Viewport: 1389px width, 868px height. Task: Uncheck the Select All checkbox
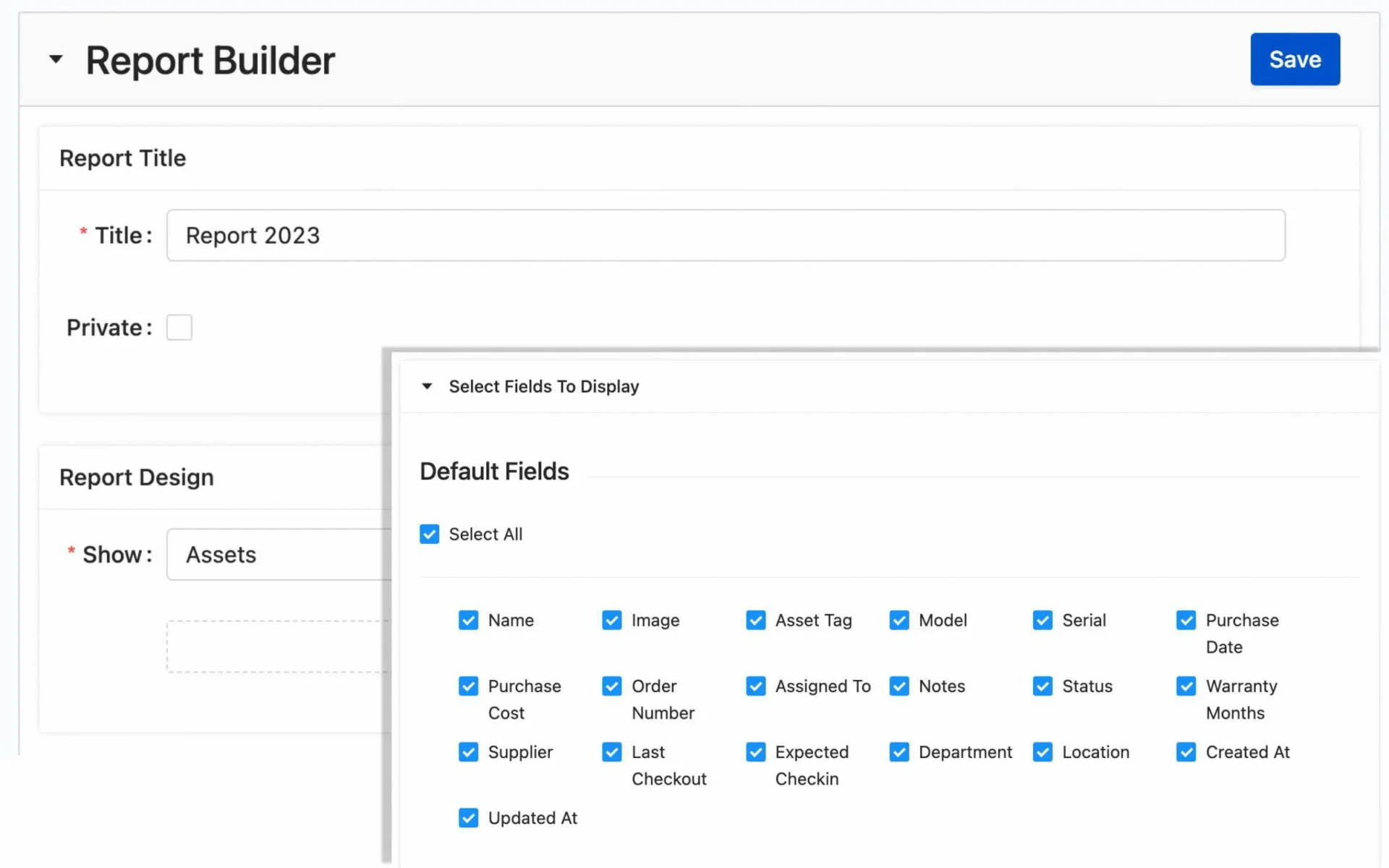(x=429, y=534)
